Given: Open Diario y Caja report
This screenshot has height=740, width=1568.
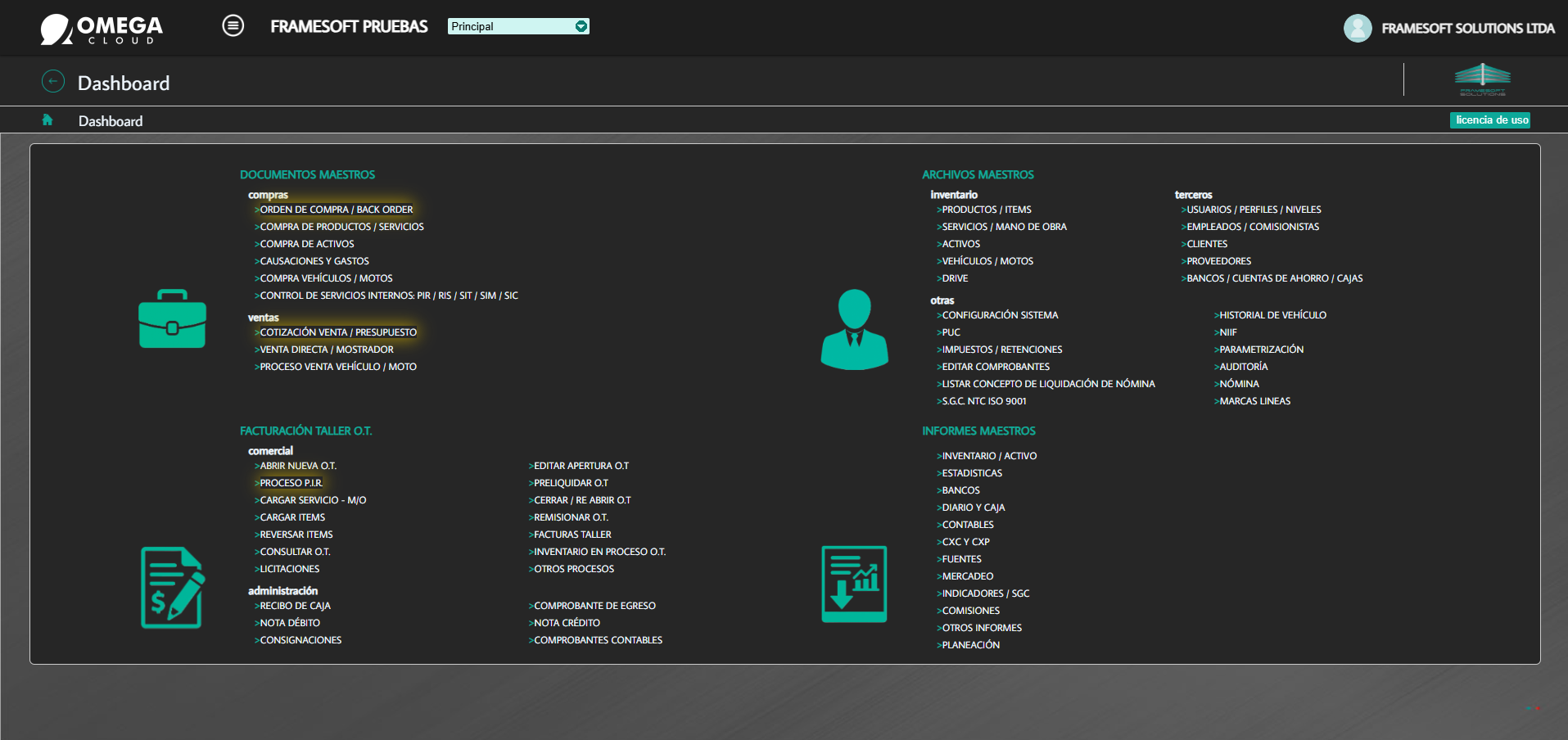Looking at the screenshot, I should coord(973,508).
